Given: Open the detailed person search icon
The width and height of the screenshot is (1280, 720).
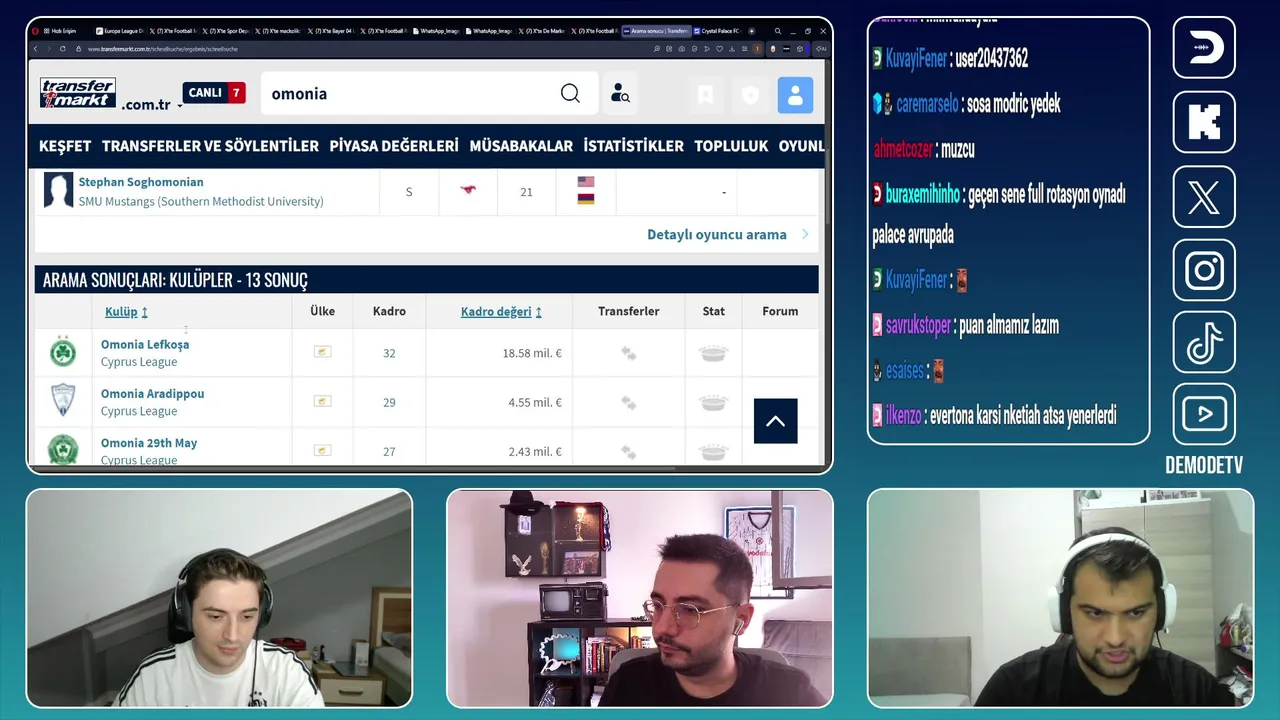Looking at the screenshot, I should pyautogui.click(x=620, y=93).
